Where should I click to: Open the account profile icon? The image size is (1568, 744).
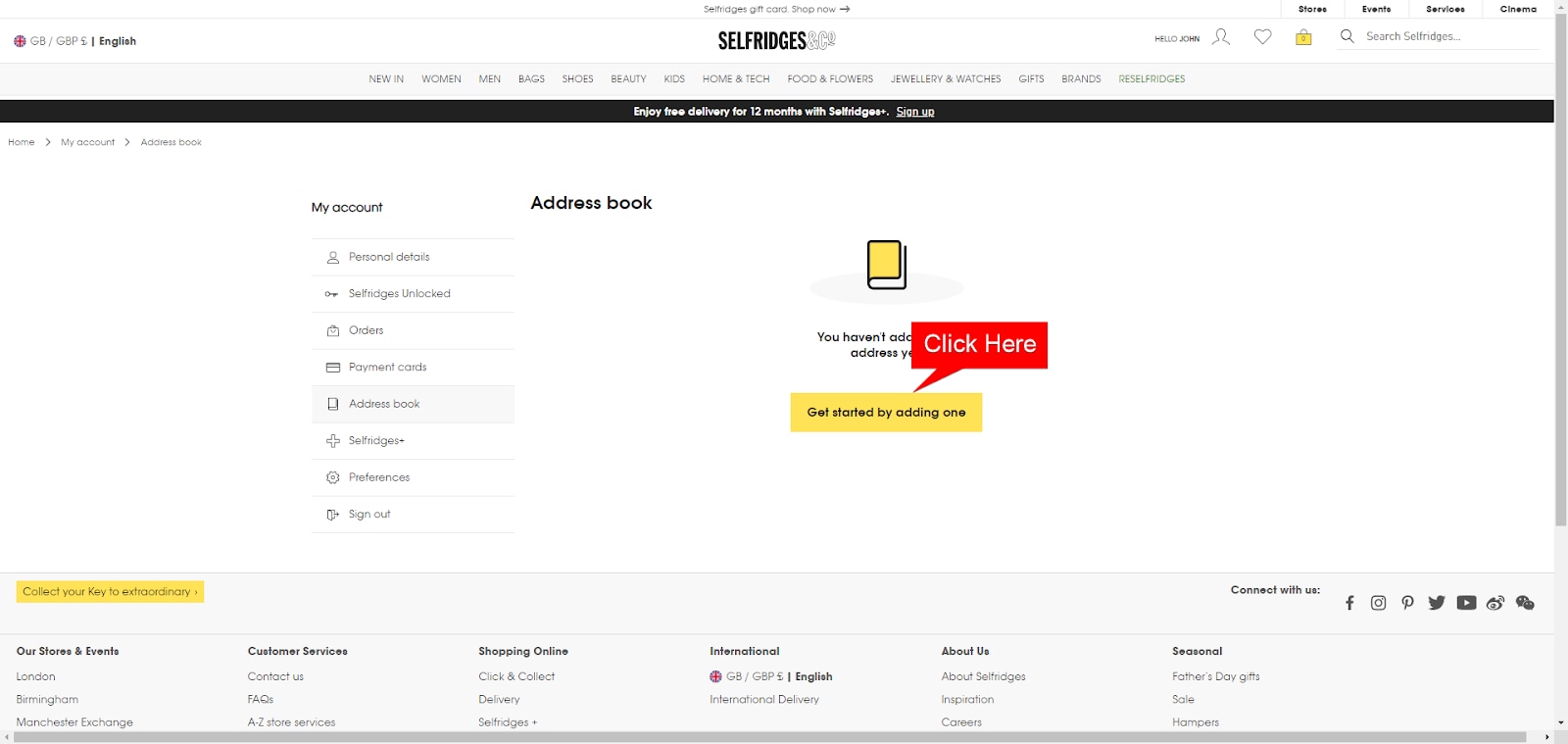(1221, 37)
